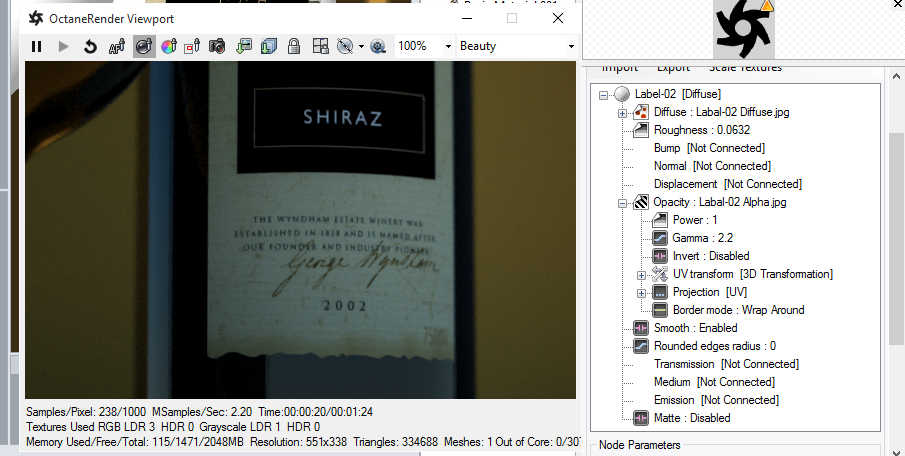Click the Opacity alpha image icon

(x=641, y=202)
